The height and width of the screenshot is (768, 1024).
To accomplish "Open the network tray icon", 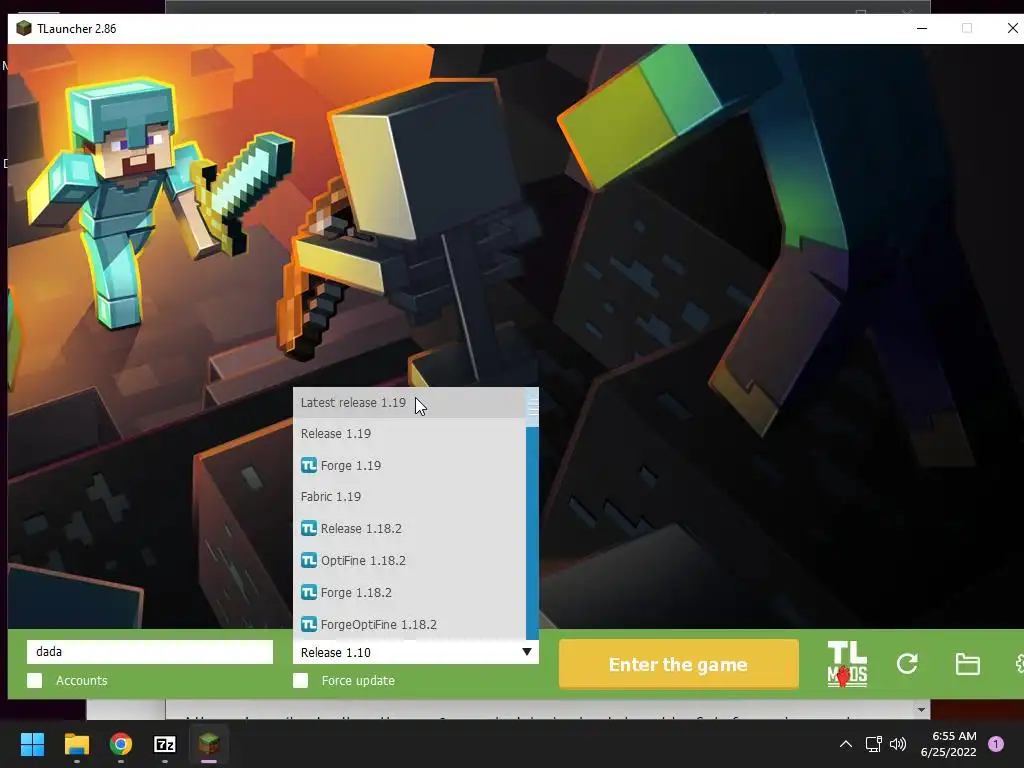I will pos(873,744).
